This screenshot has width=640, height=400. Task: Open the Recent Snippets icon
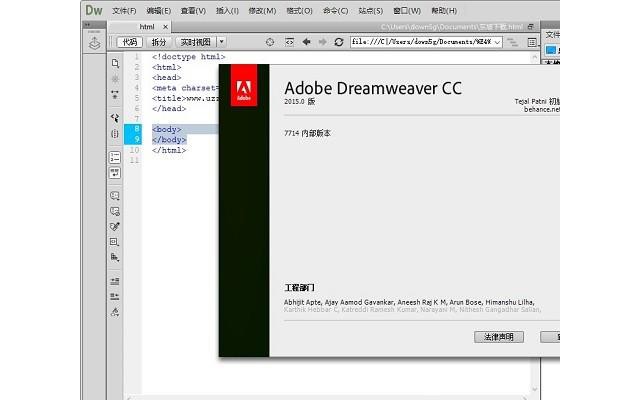(x=115, y=242)
